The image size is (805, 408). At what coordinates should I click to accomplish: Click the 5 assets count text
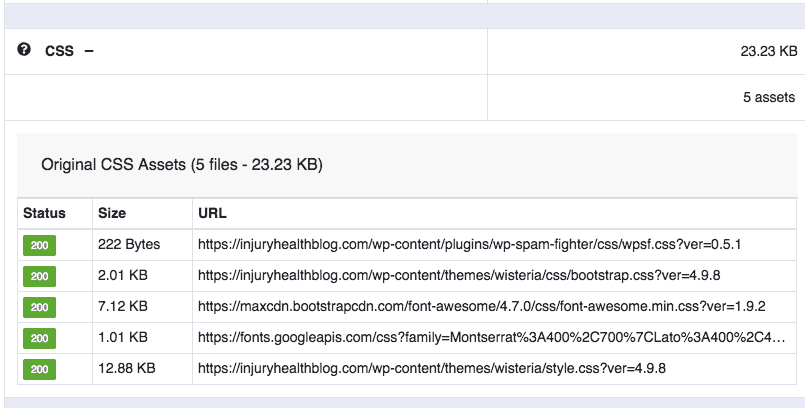click(770, 97)
